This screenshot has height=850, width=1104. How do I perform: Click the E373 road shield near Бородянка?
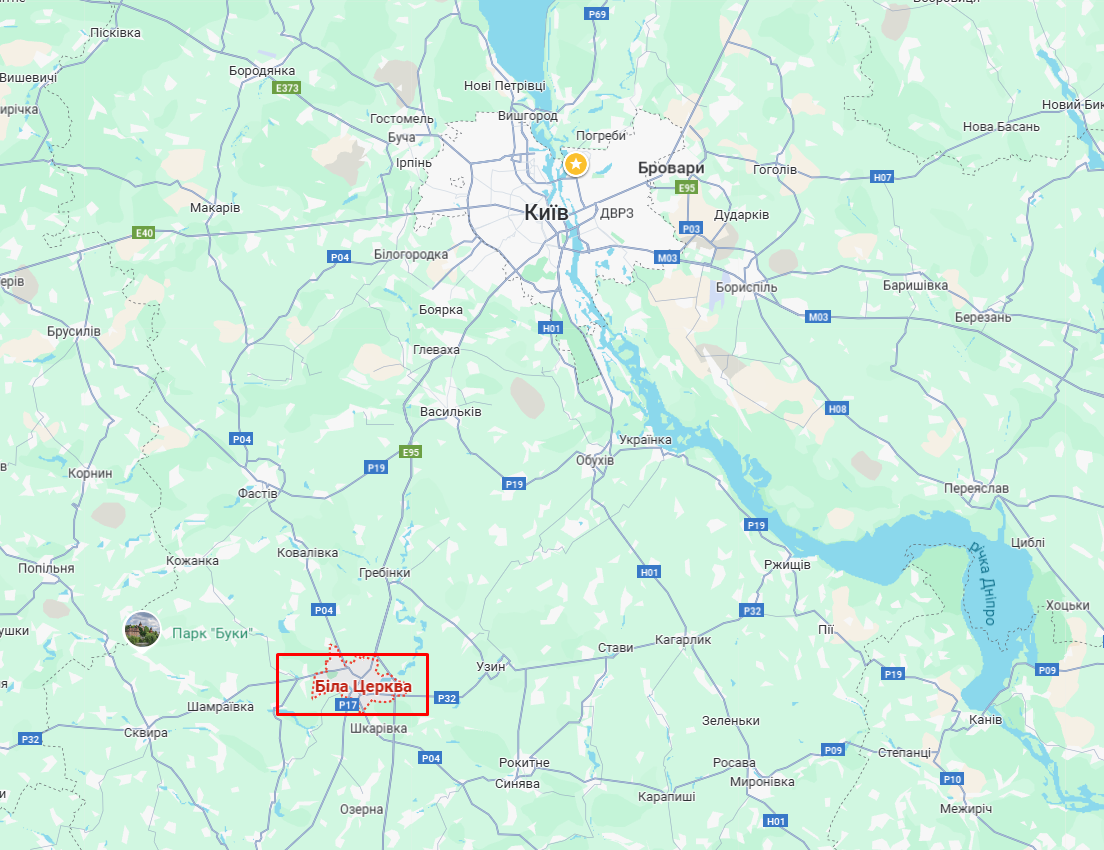tap(287, 88)
